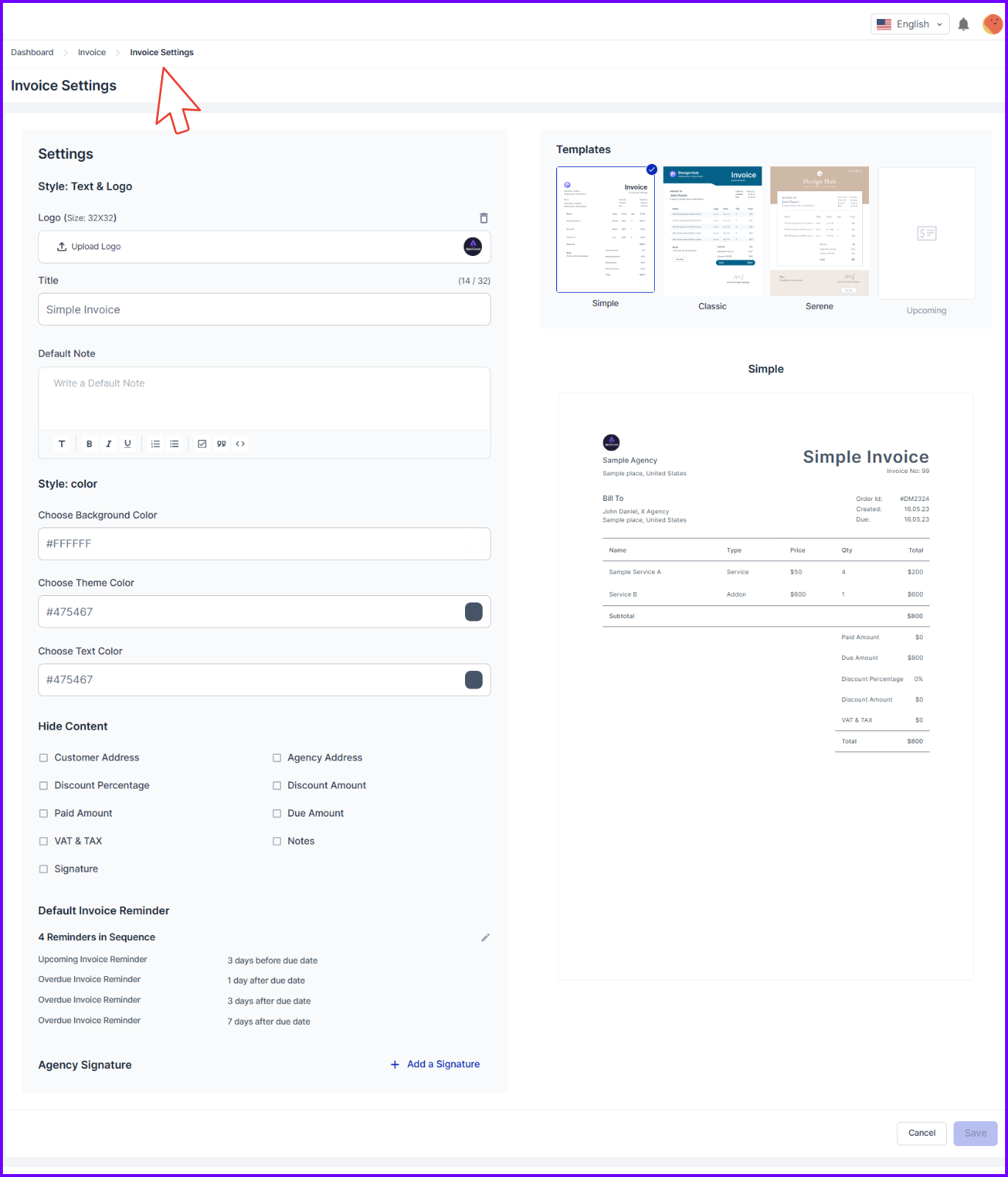The width and height of the screenshot is (1008, 1177).
Task: Click the Save button
Action: pos(976,1133)
